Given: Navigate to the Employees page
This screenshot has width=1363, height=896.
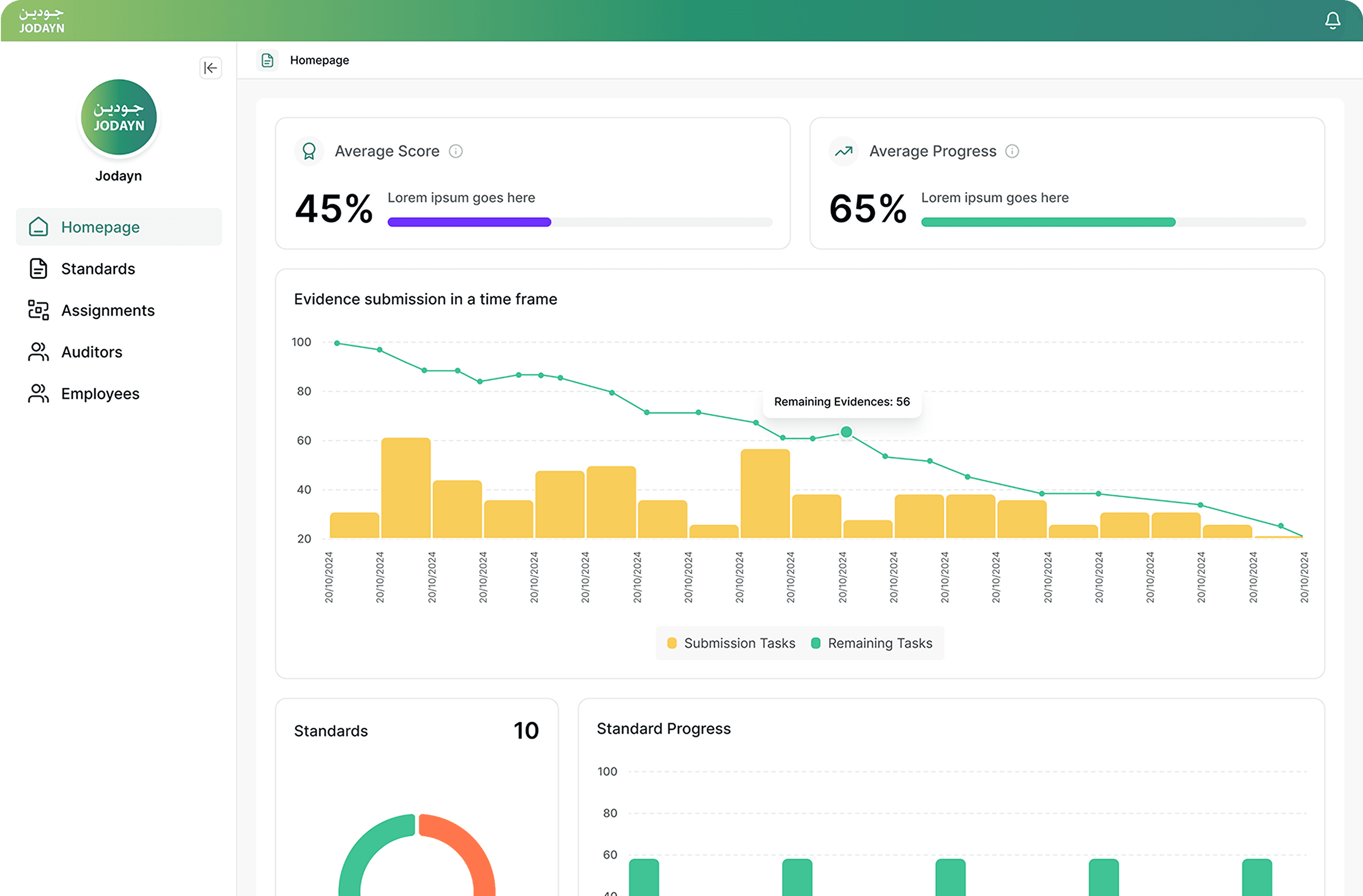Looking at the screenshot, I should (100, 394).
